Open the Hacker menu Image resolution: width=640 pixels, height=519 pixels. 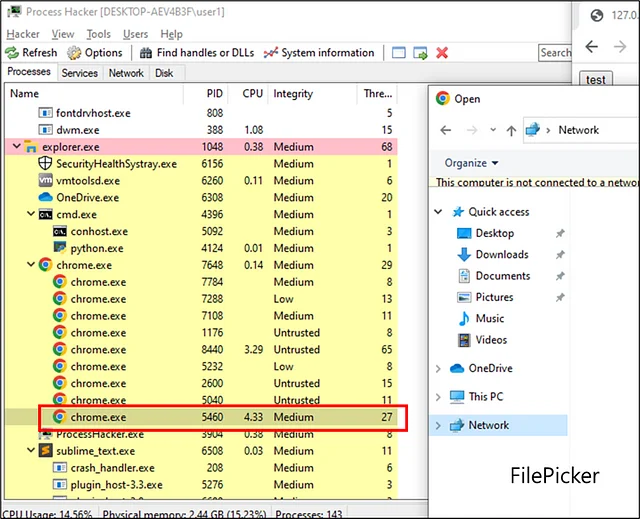[x=23, y=34]
